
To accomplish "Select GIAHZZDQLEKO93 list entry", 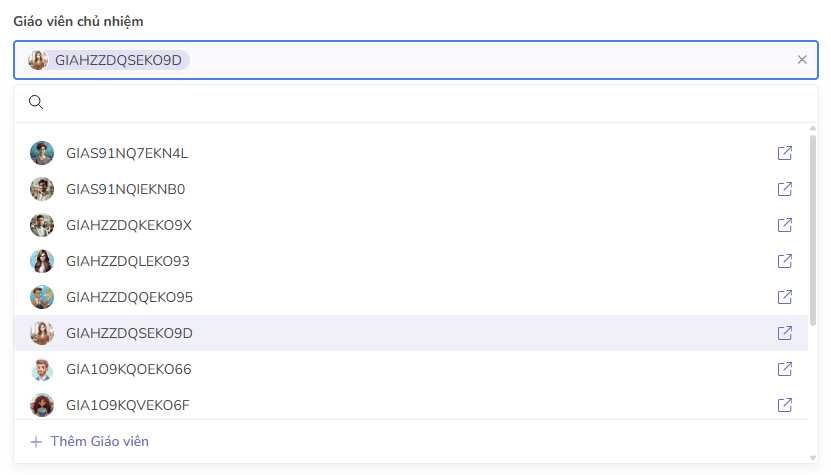I will [127, 261].
